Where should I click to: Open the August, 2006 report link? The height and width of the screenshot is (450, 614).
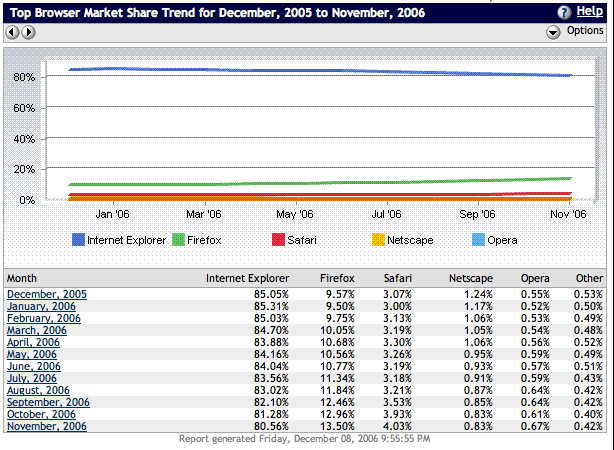tap(38, 390)
